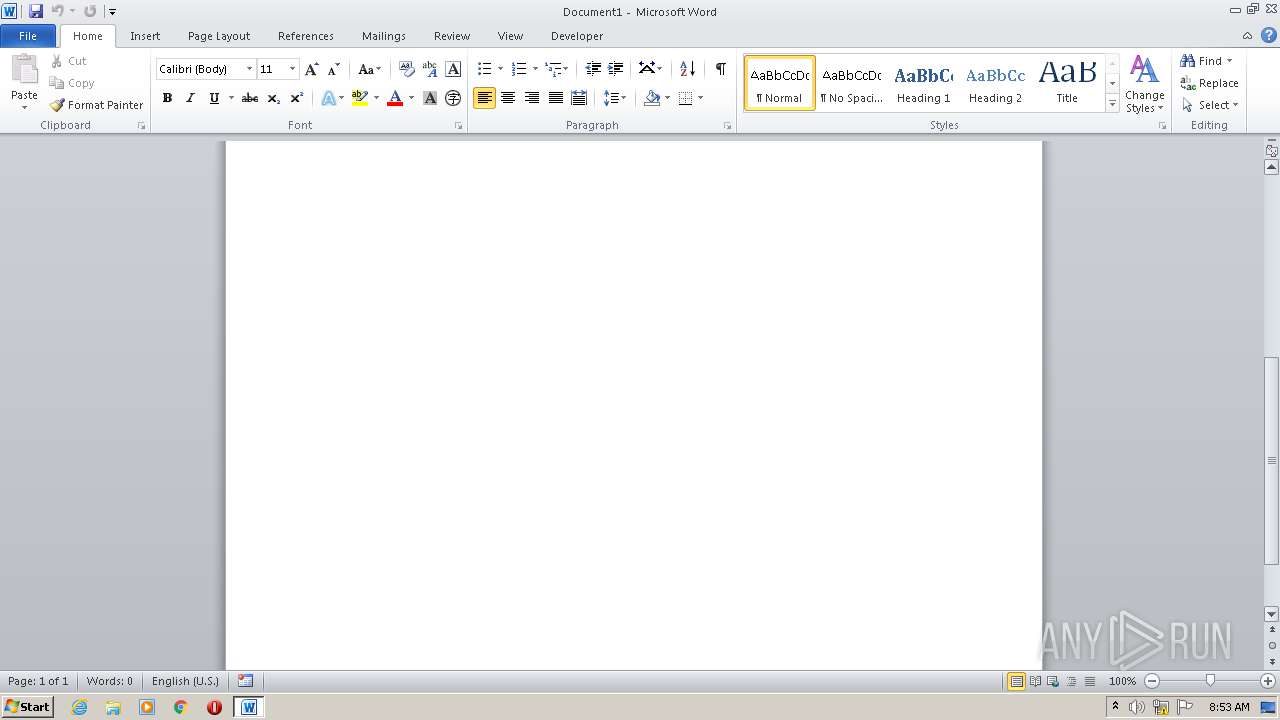Screen dimensions: 1280x720
Task: Click the Windows Start button
Action: click(28, 707)
